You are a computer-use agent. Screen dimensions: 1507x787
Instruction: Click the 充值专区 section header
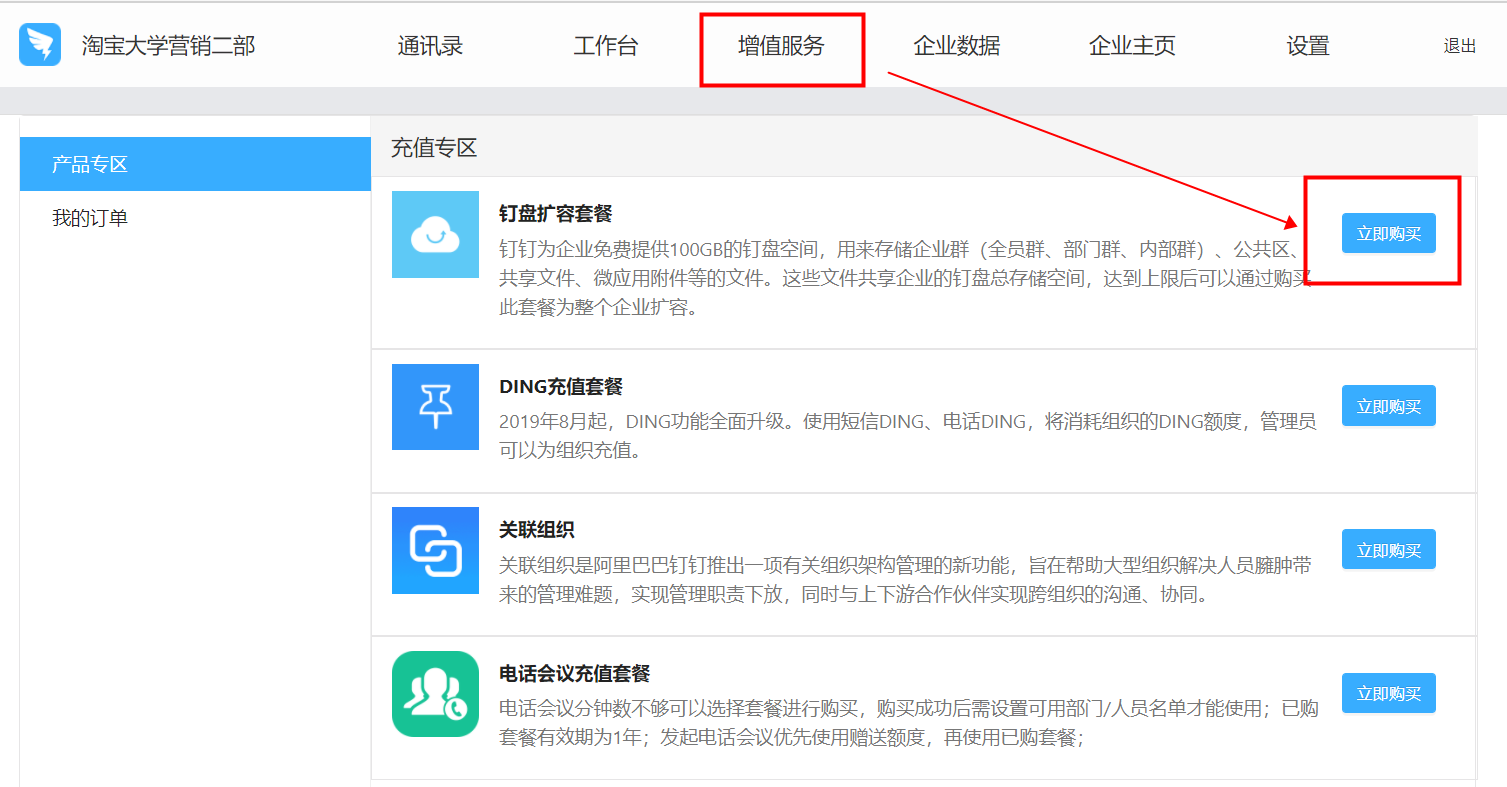pyautogui.click(x=434, y=148)
